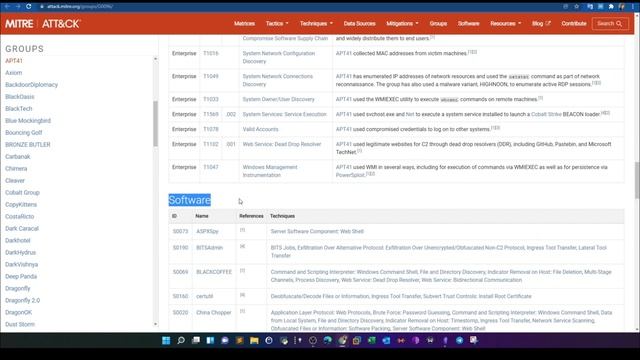The image size is (640, 360).
Task: Open Blue Mockingbird group
Action: coord(28,121)
